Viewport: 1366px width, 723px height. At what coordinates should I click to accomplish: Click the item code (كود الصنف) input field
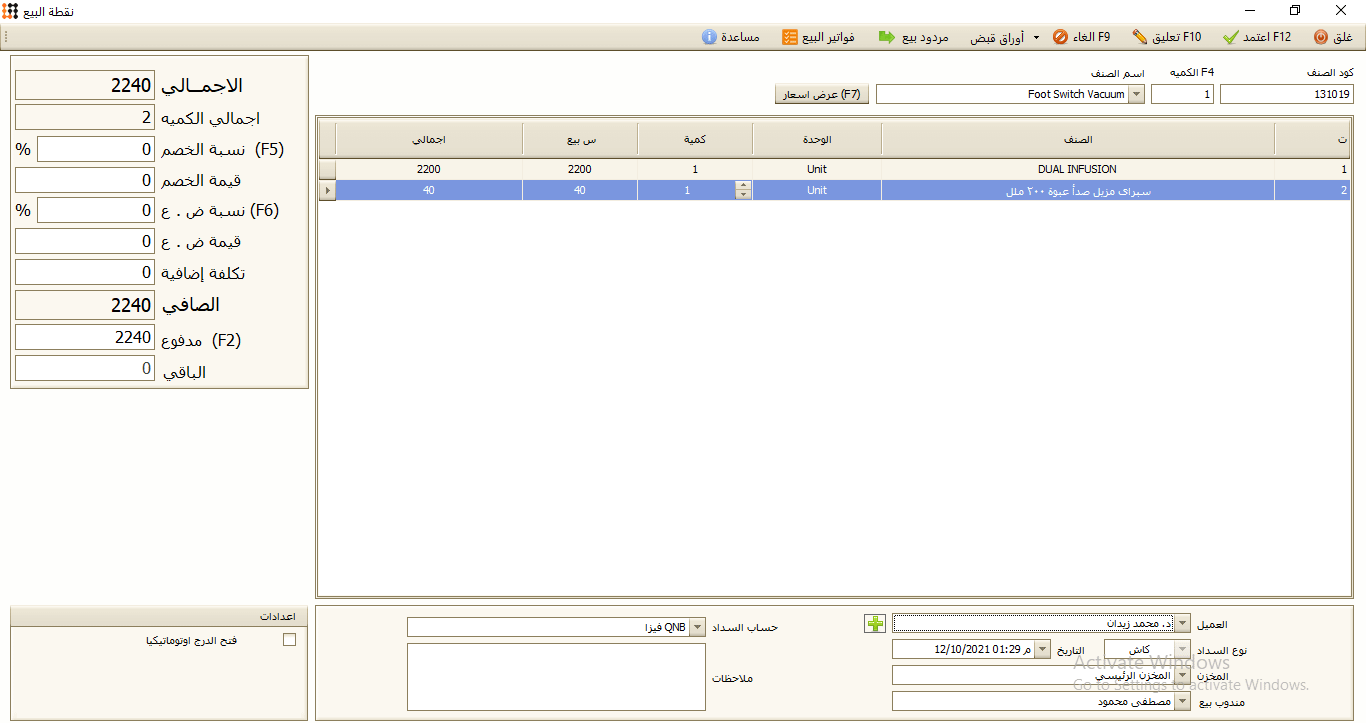(1286, 95)
